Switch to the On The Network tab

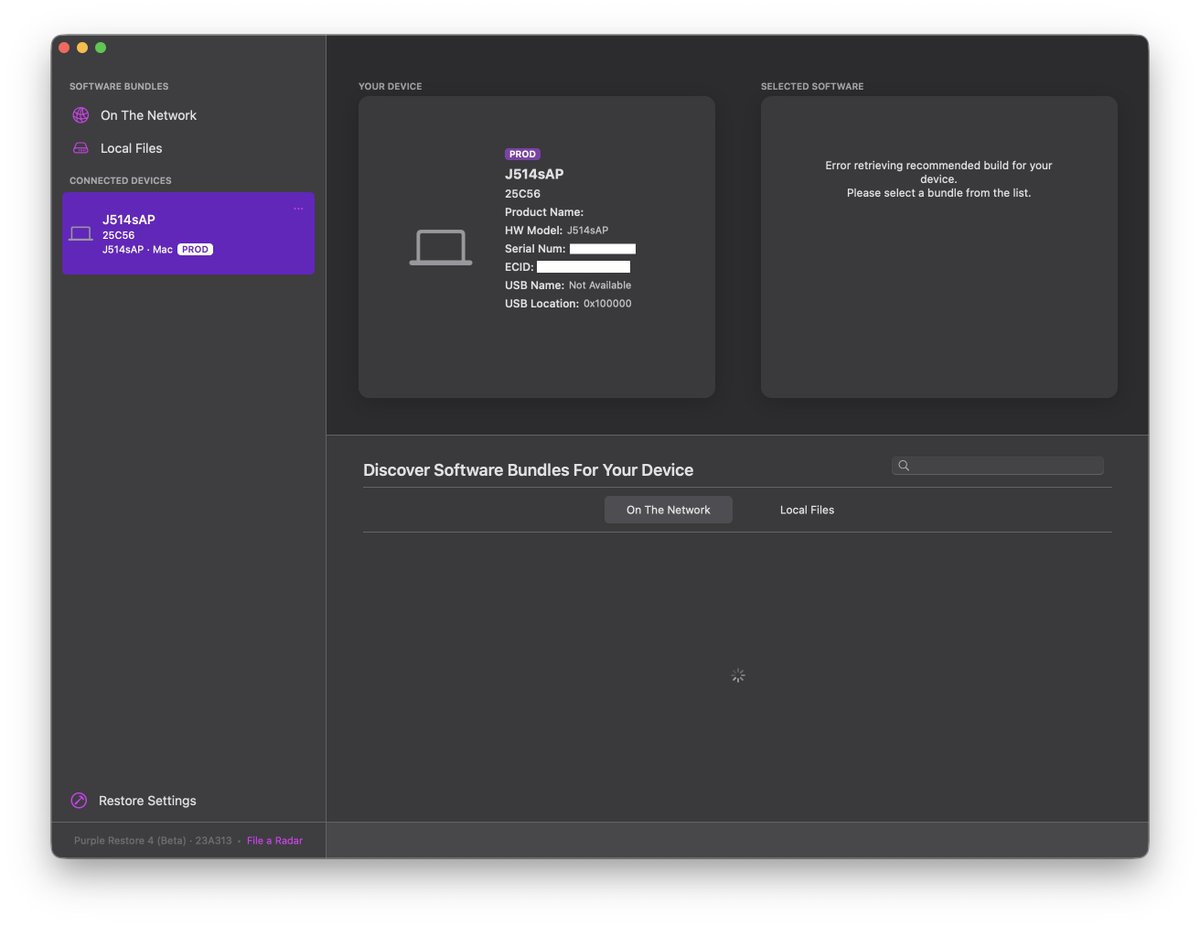(668, 510)
